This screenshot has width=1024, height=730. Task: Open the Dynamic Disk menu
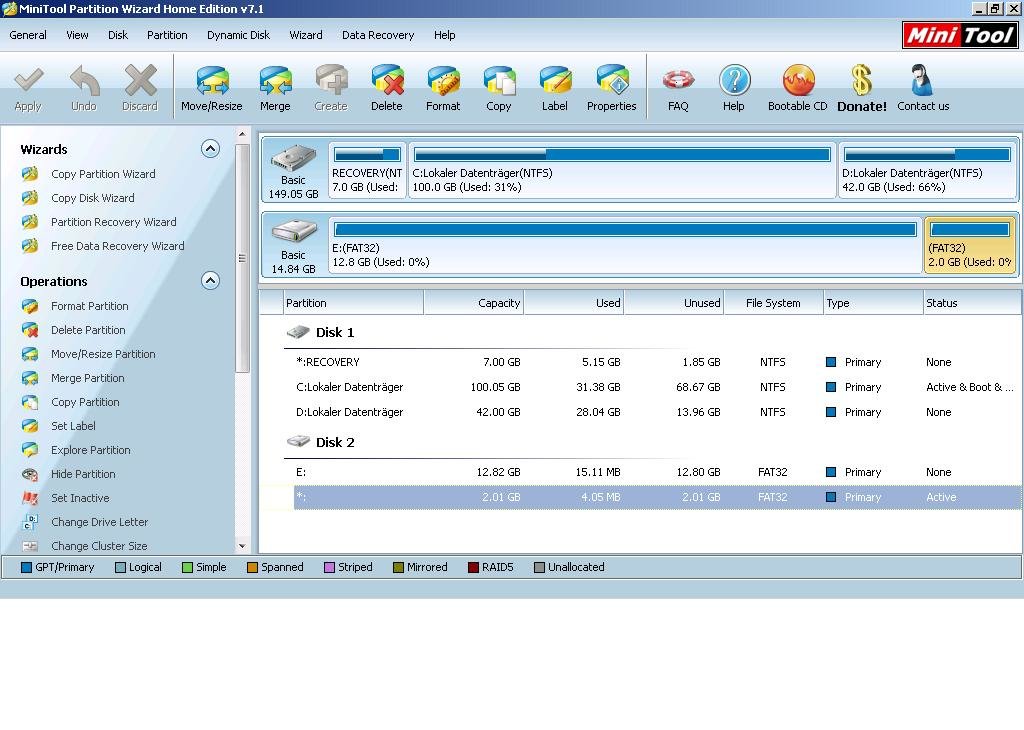coord(238,35)
